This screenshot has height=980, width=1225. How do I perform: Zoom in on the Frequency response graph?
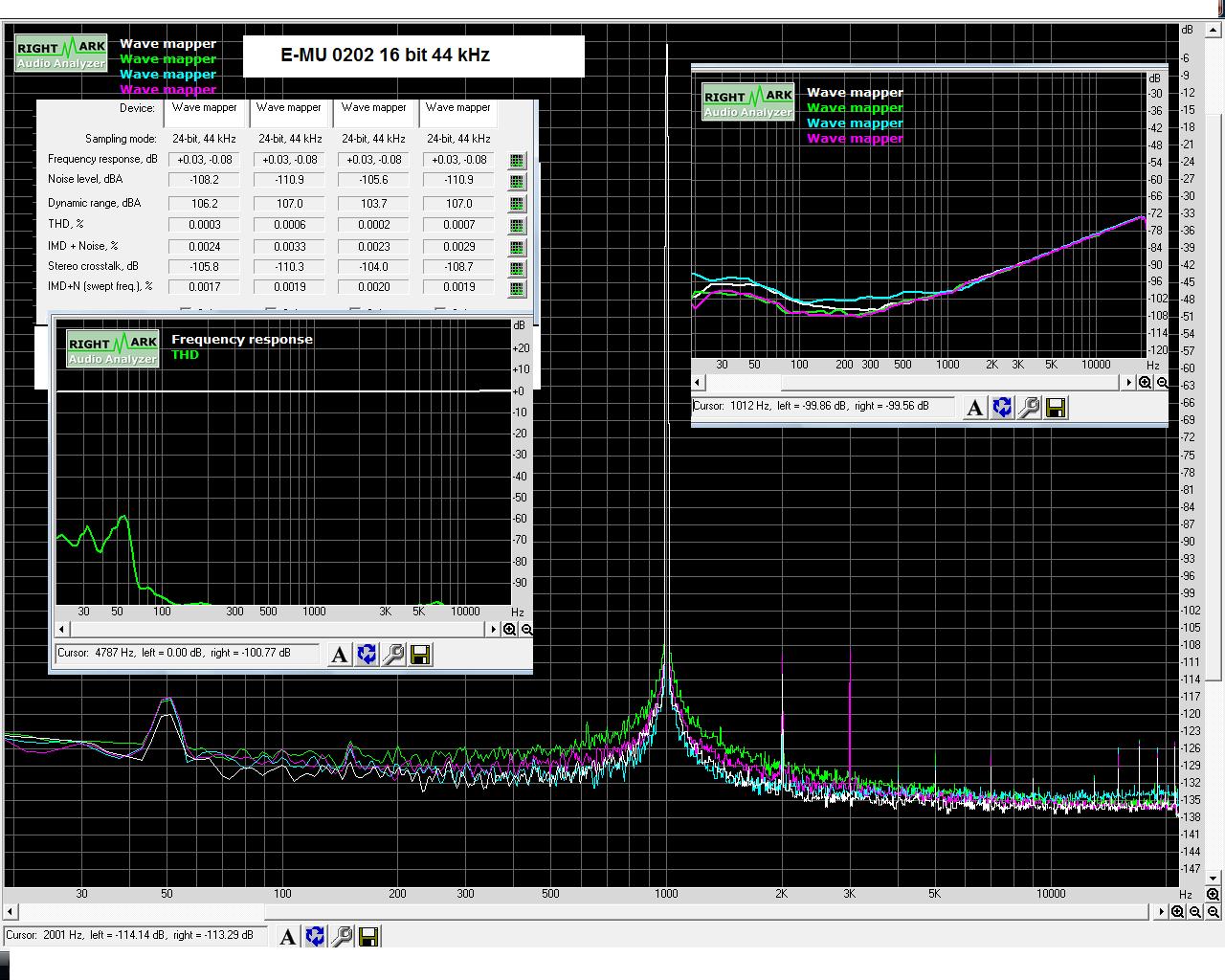(x=510, y=630)
